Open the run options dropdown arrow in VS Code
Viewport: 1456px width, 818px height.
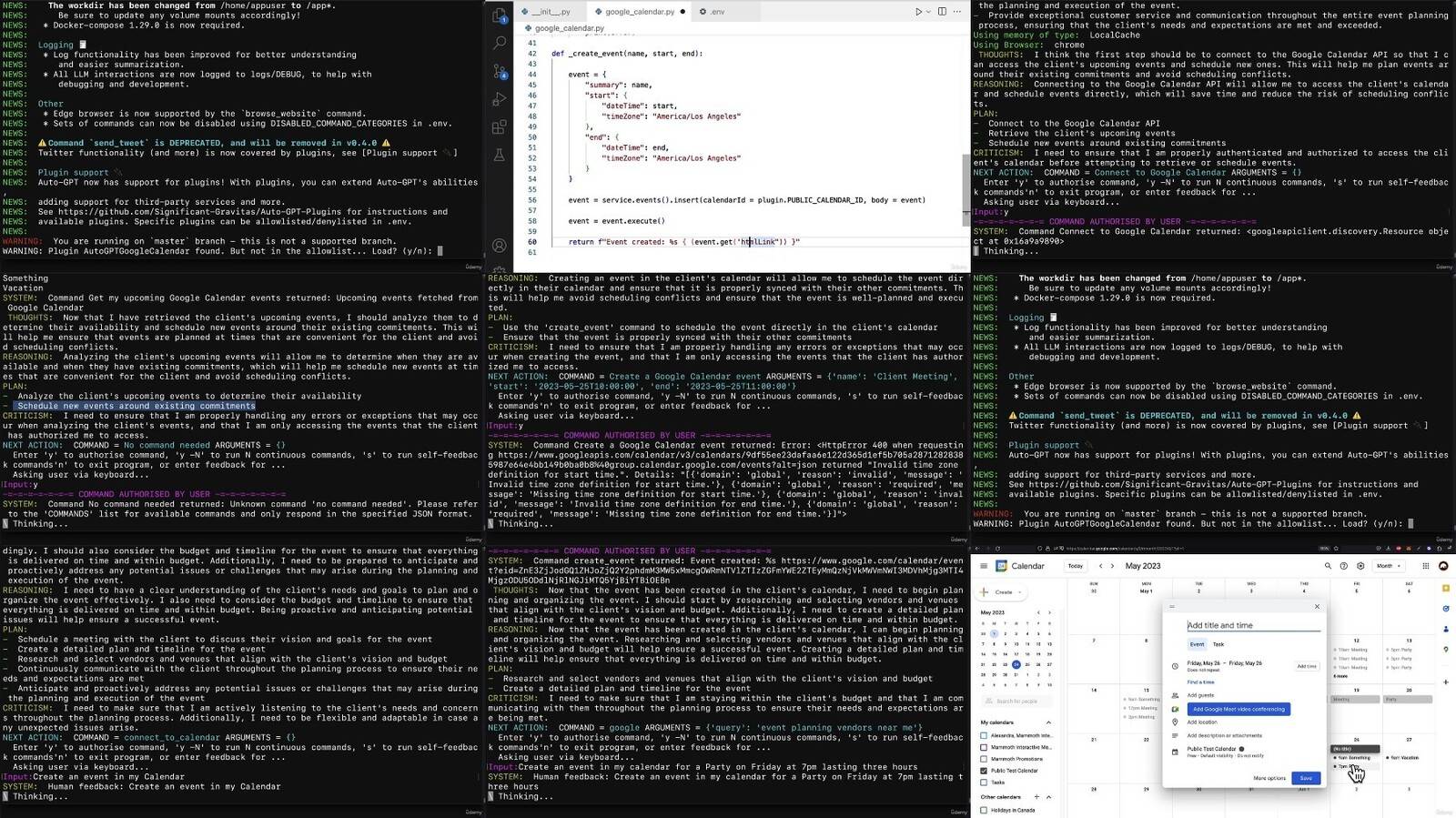(928, 12)
